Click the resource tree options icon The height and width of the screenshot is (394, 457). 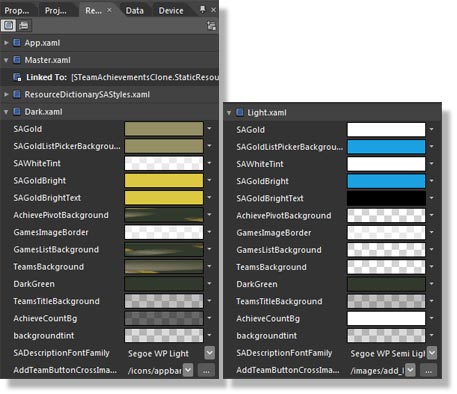coord(211,26)
